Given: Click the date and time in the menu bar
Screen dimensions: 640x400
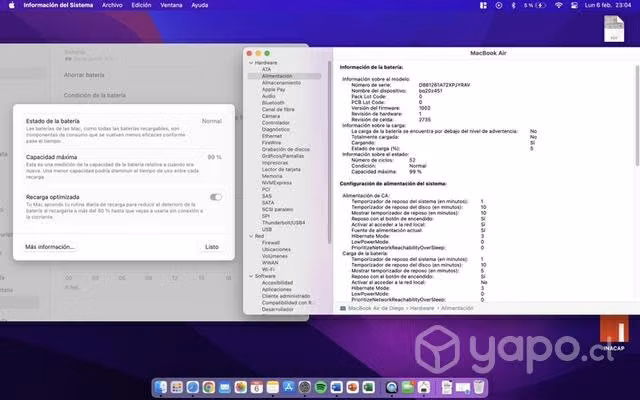Looking at the screenshot, I should tap(608, 5).
